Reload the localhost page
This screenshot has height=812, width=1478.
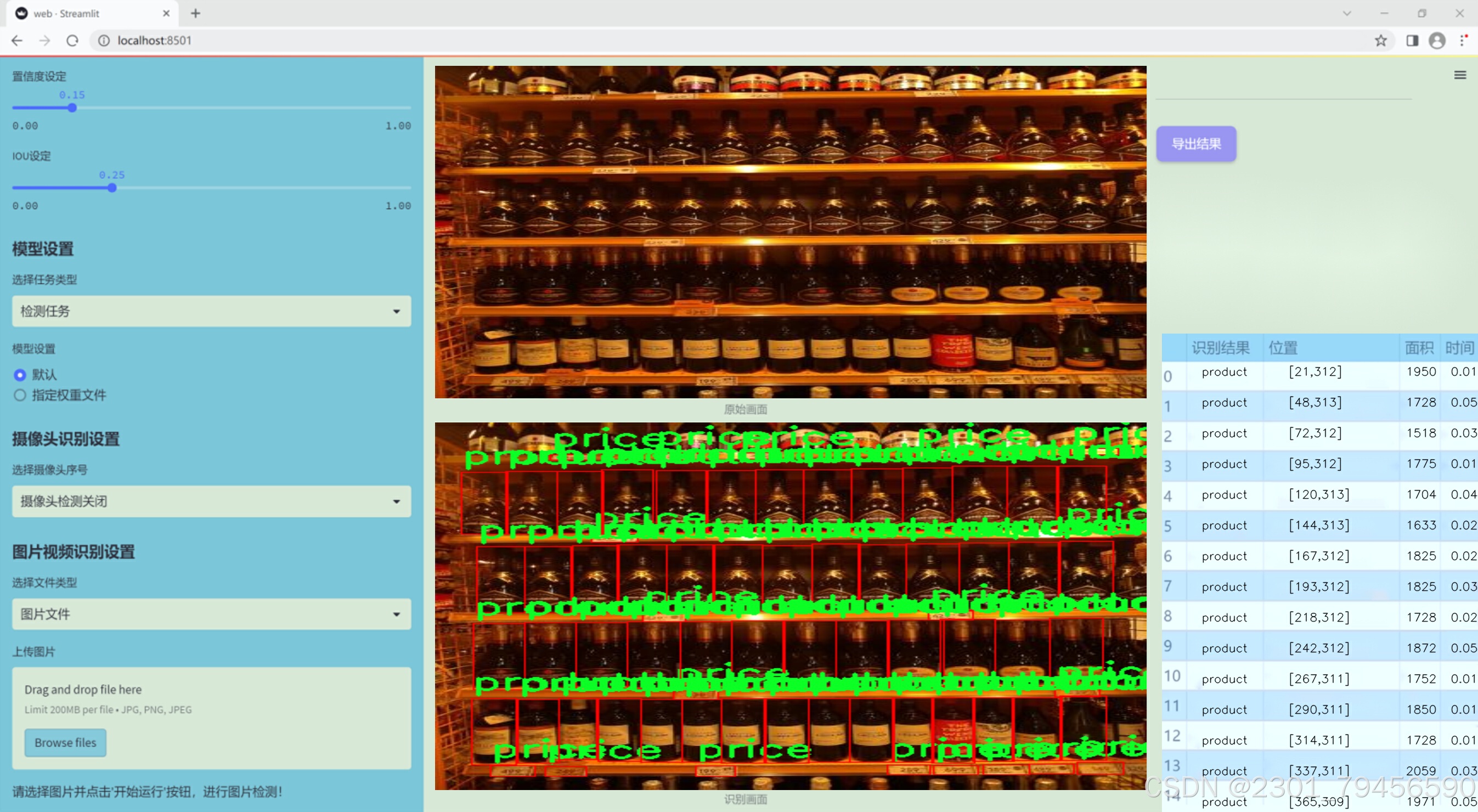[x=72, y=40]
